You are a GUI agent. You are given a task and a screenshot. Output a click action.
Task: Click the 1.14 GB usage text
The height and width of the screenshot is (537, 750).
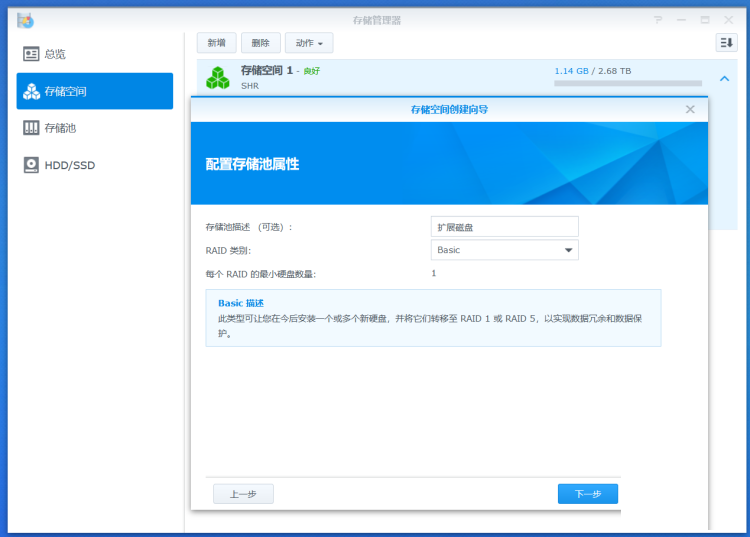[571, 71]
